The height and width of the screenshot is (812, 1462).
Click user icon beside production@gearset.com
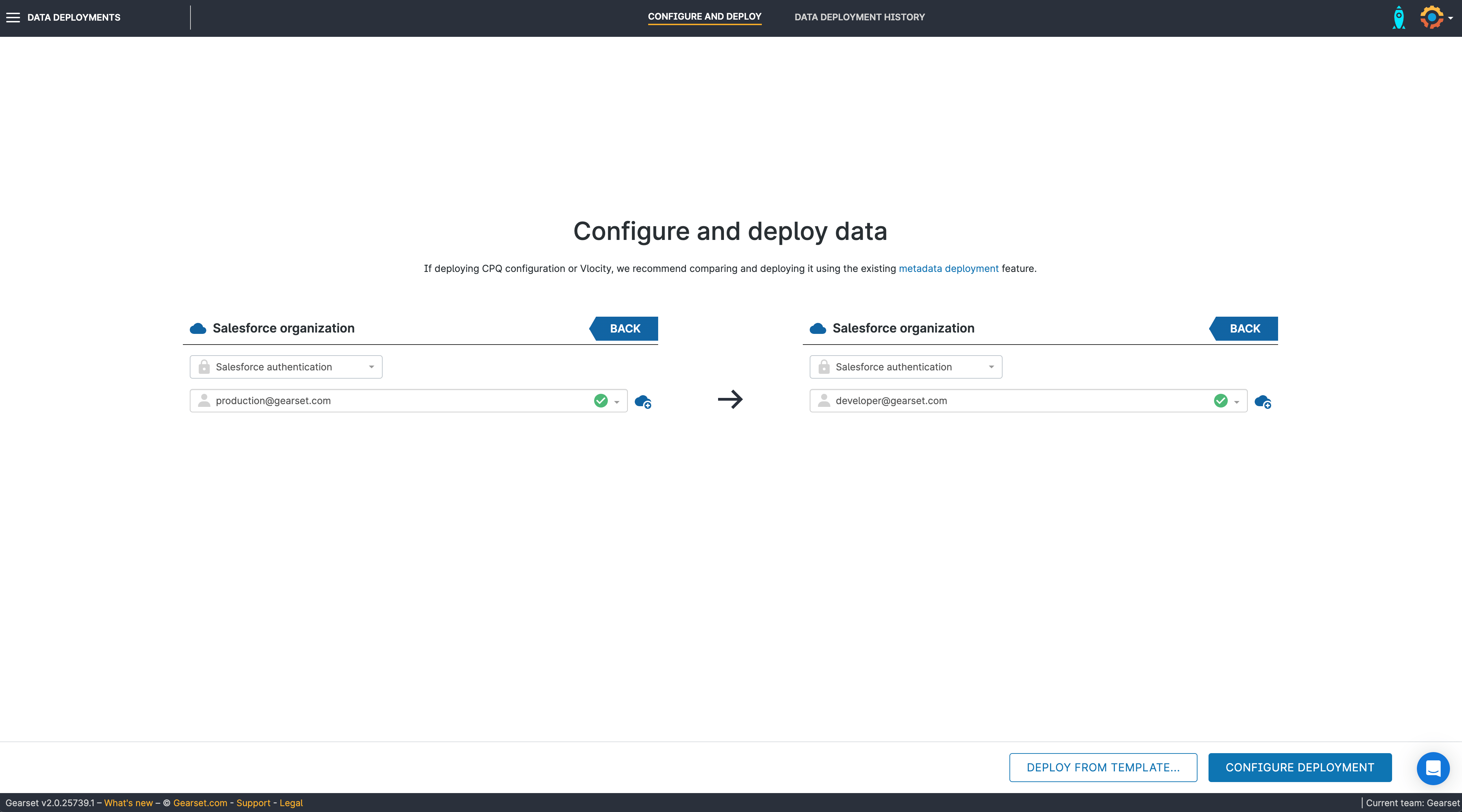pos(204,400)
